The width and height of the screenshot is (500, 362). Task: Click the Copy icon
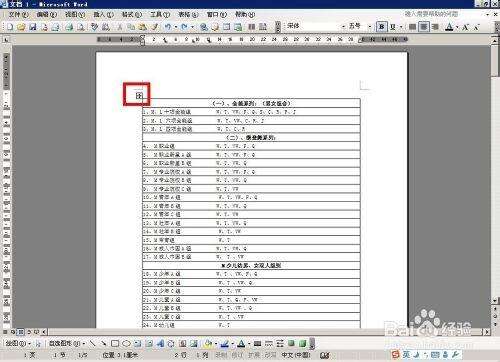[x=131, y=27]
